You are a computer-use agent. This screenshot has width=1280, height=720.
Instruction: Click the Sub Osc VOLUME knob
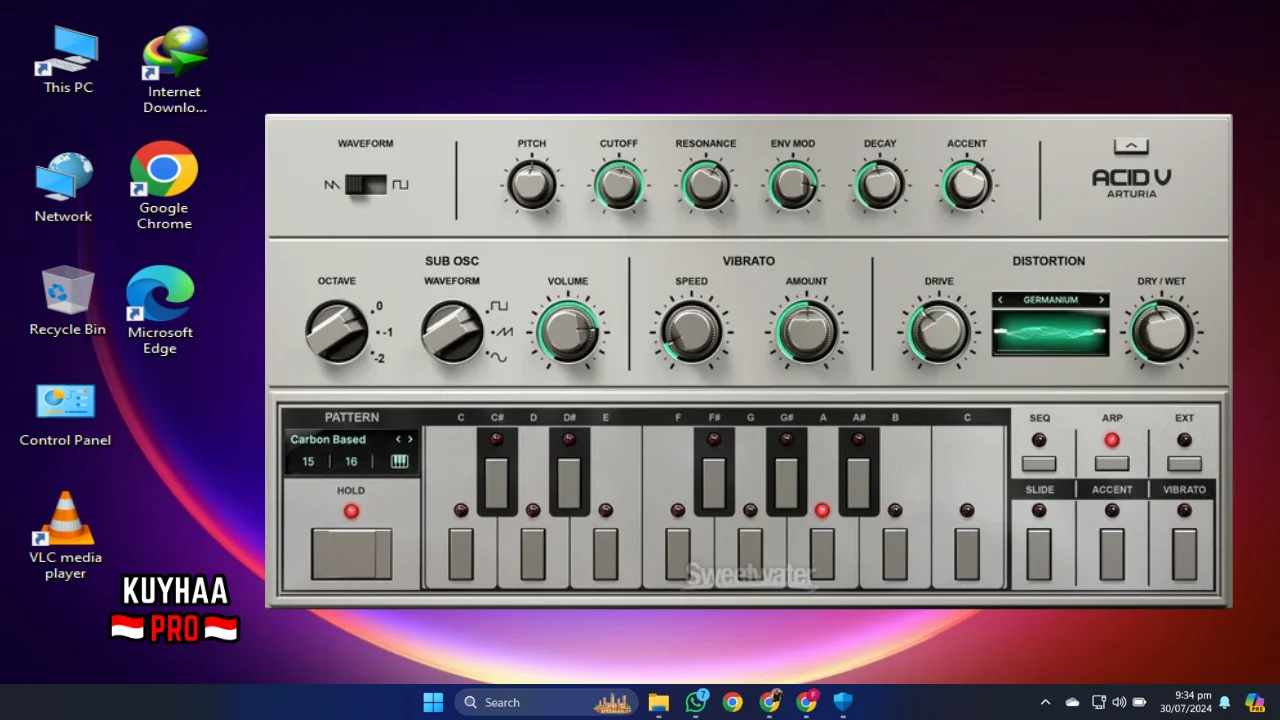pyautogui.click(x=568, y=332)
